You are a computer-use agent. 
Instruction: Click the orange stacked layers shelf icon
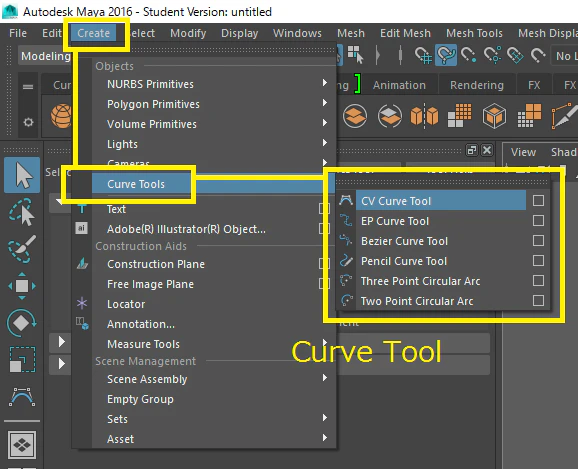click(355, 116)
